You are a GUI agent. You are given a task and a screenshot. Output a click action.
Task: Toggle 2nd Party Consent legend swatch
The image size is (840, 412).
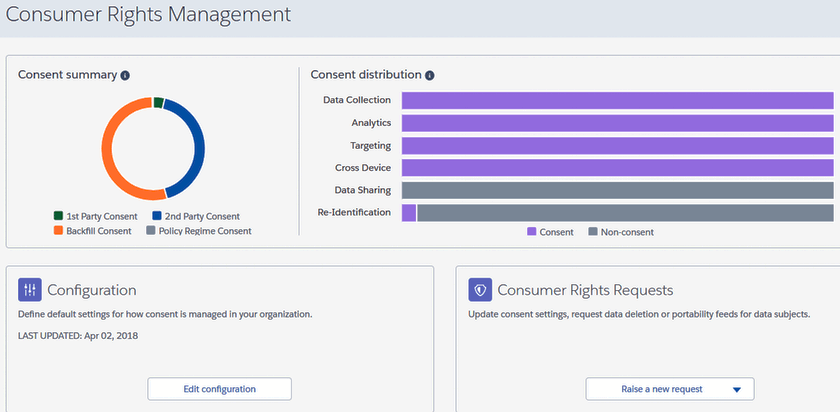click(158, 216)
